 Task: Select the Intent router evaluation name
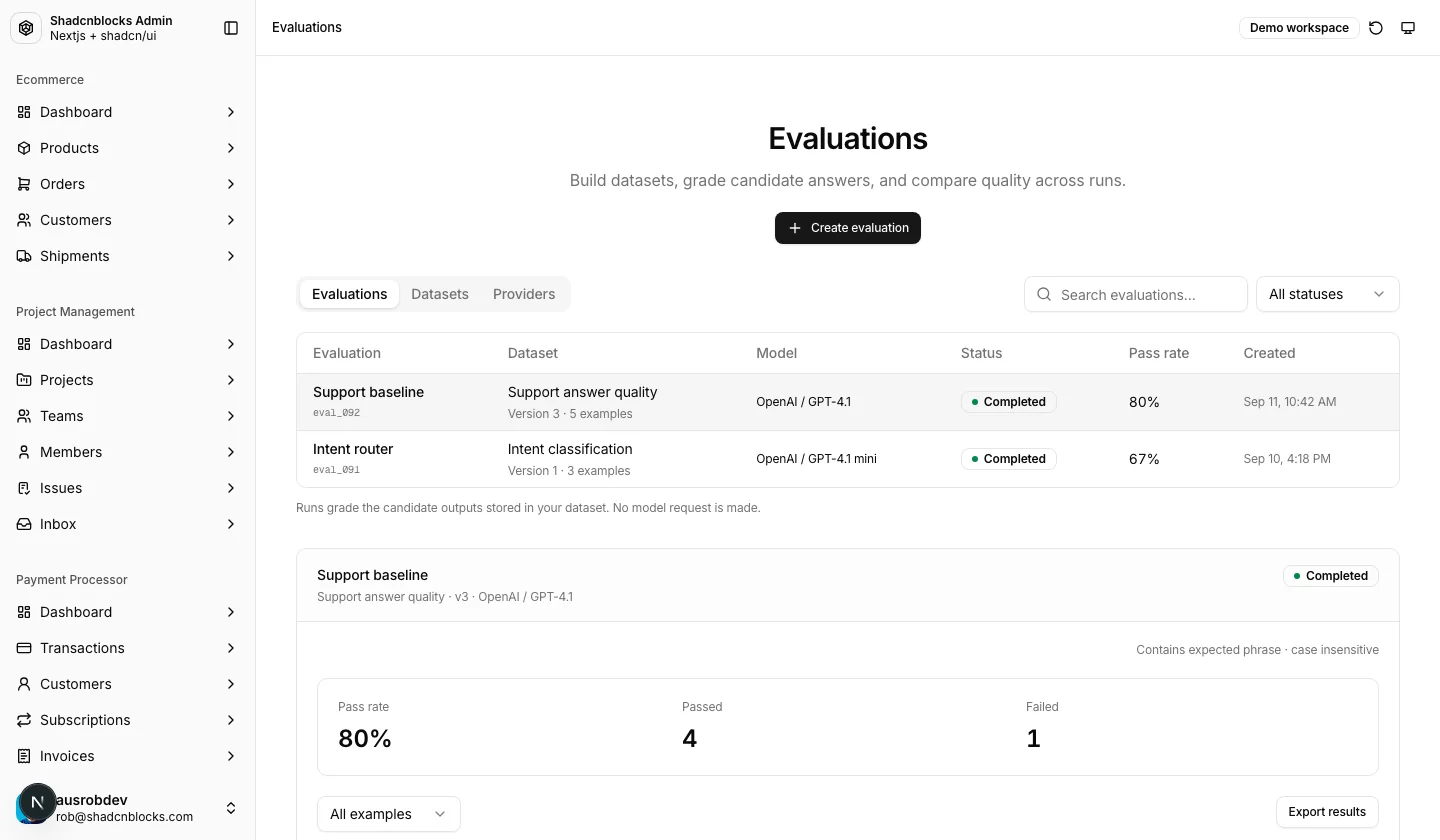353,449
